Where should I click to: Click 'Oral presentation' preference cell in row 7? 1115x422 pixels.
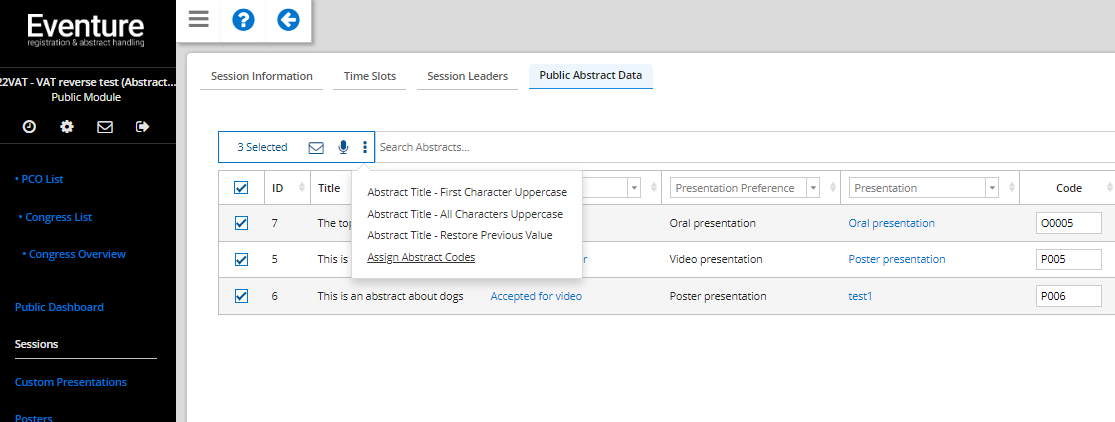[713, 223]
